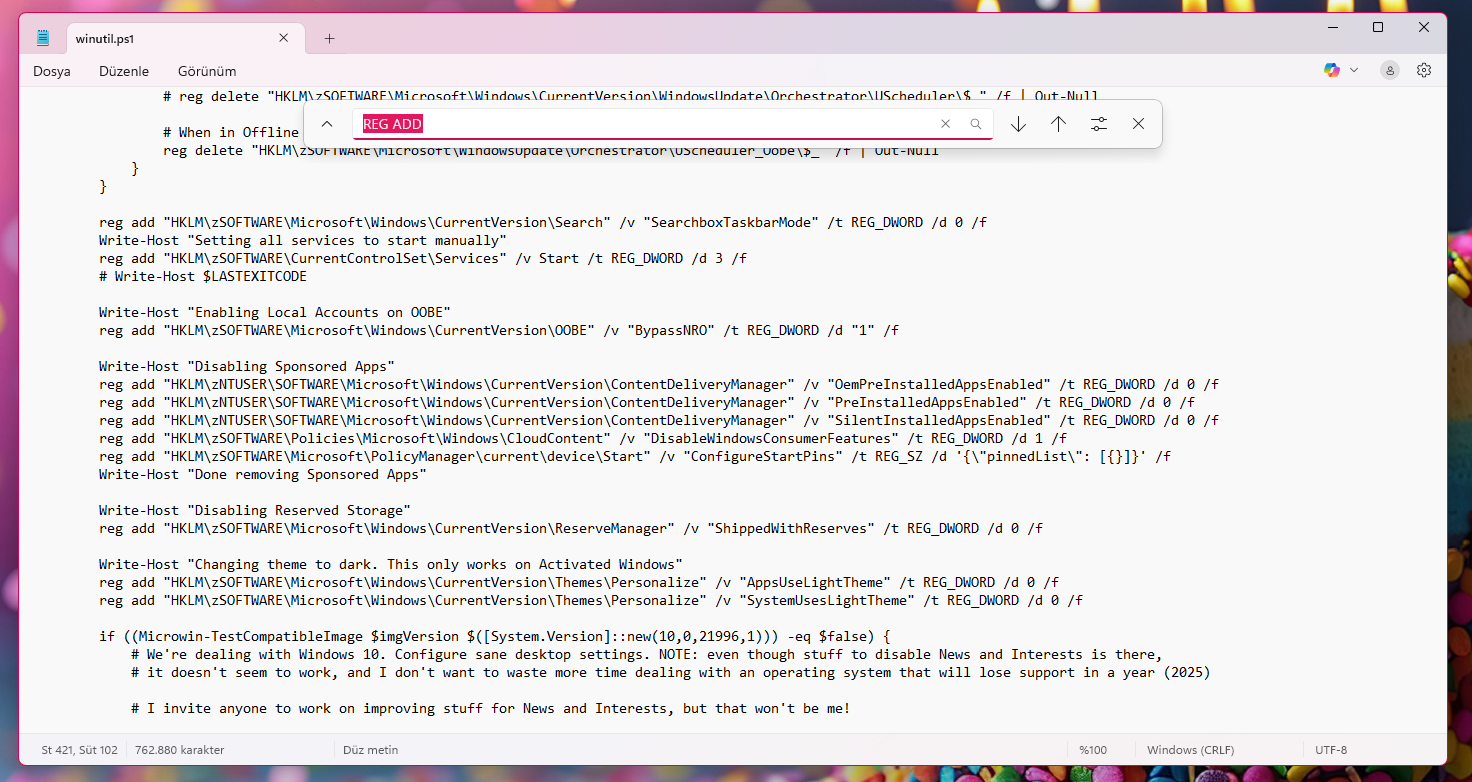Click the Notepad app icon in title bar
The image size is (1472, 782).
coord(43,39)
